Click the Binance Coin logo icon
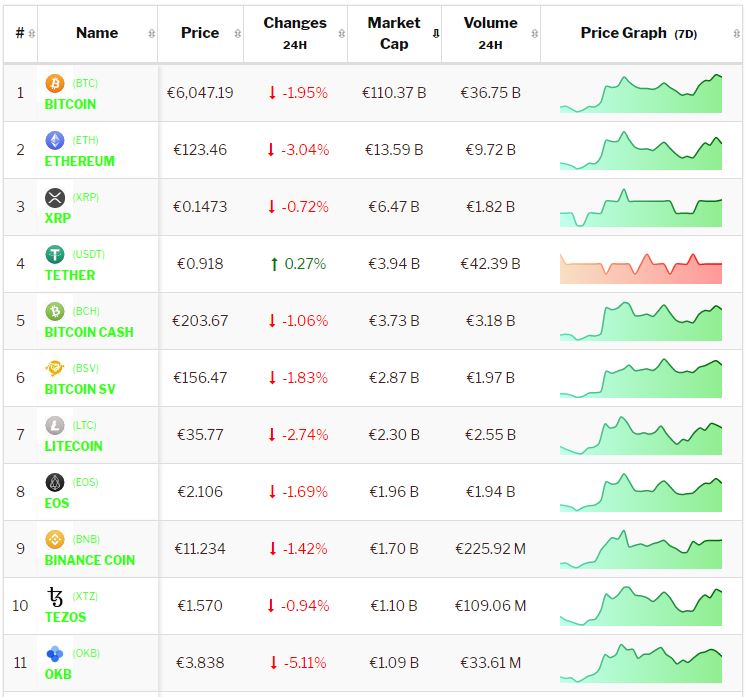This screenshot has height=697, width=748. tap(55, 540)
